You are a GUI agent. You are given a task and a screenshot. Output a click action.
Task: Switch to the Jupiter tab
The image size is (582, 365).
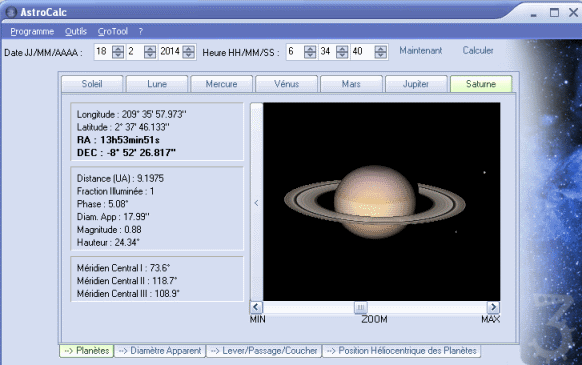pyautogui.click(x=416, y=84)
